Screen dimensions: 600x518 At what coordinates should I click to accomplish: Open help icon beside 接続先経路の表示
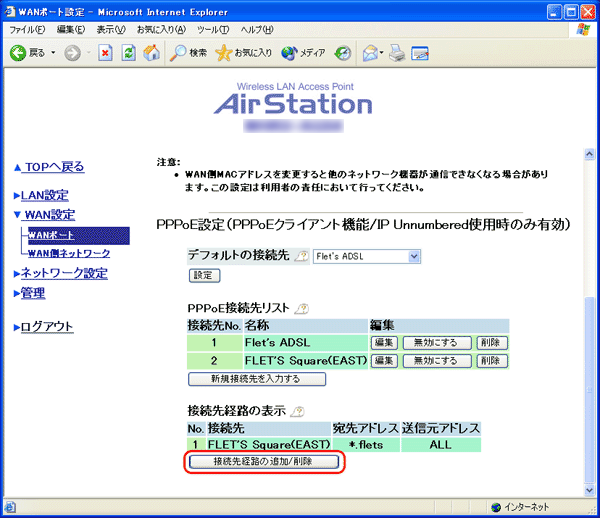pos(298,412)
